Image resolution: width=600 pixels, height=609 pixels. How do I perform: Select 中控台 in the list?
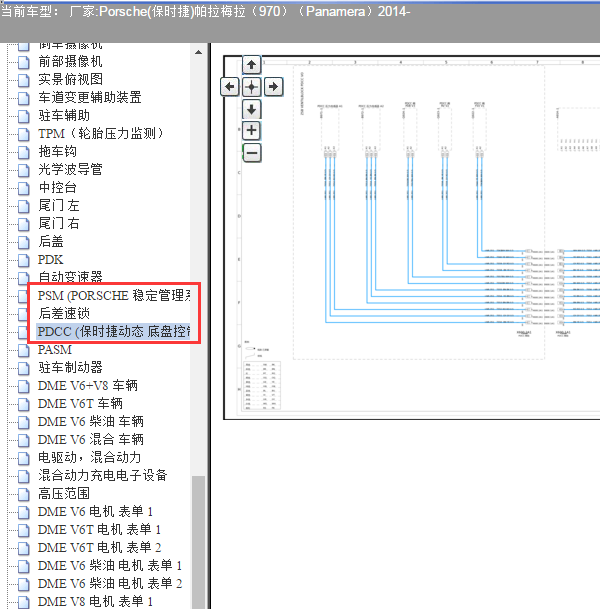click(x=57, y=187)
